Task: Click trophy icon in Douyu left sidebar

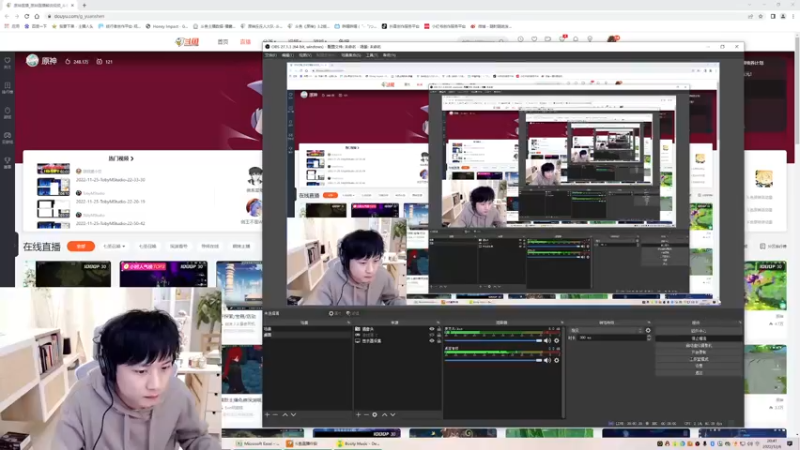Action: pos(7,162)
